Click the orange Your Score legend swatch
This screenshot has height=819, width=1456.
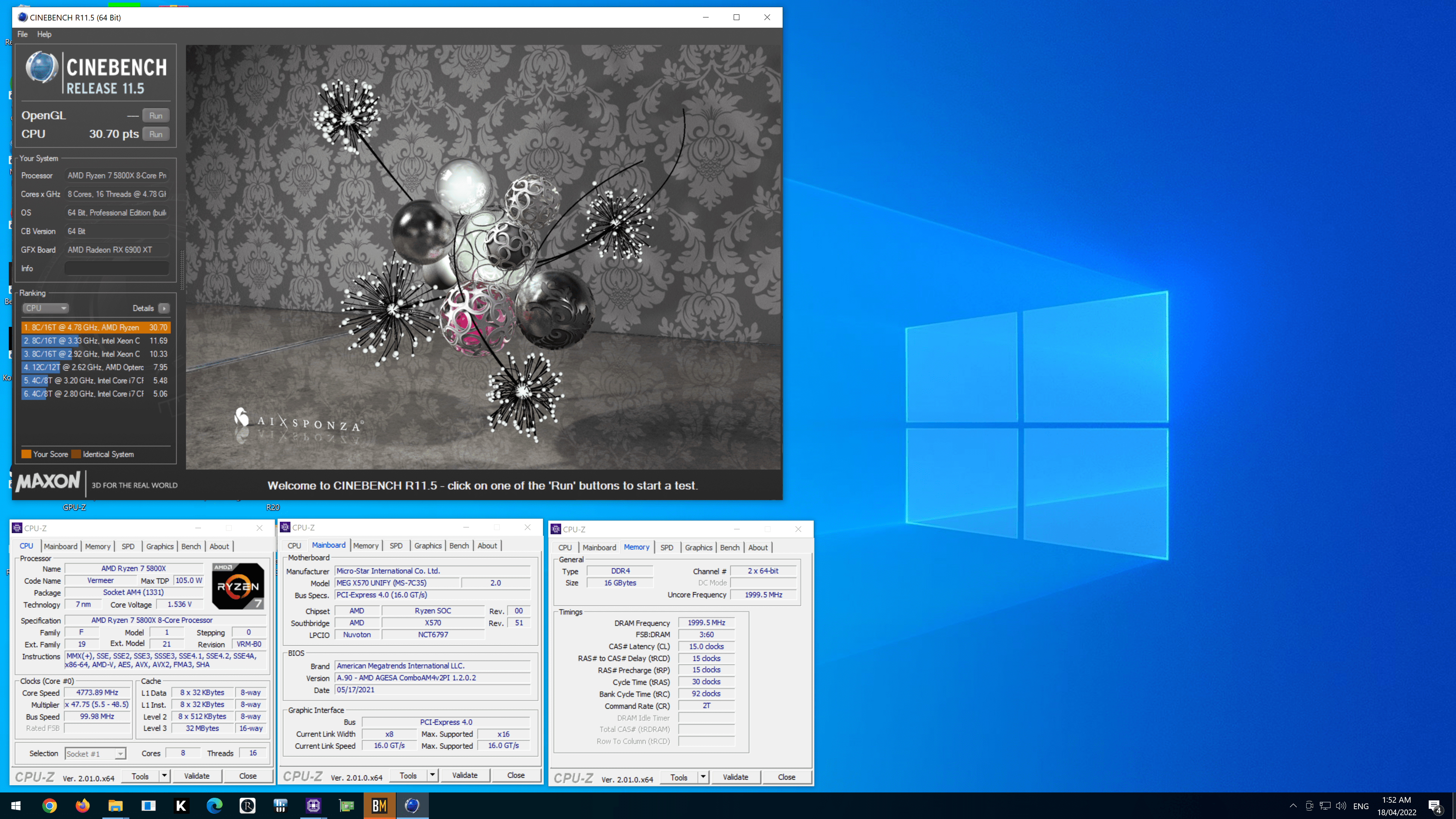[x=26, y=454]
